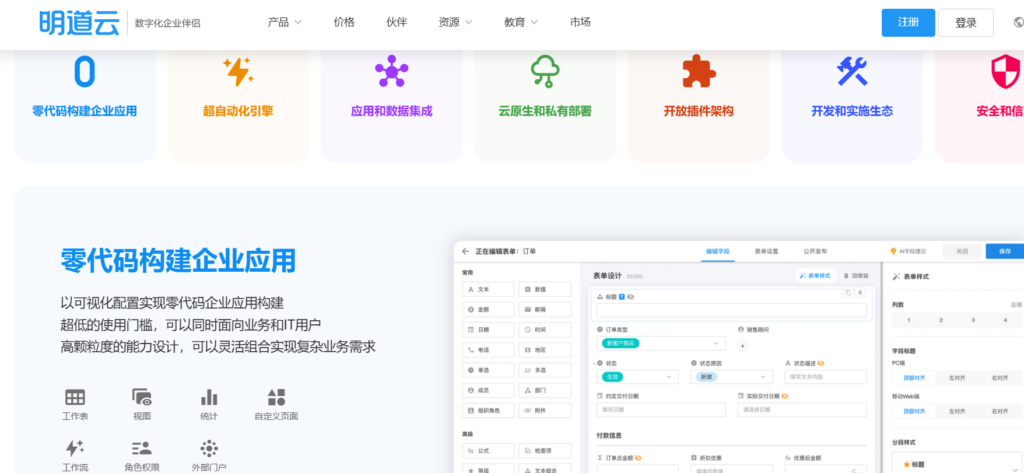Toggle hidden-eye icon next to 状态描述
Viewport: 1024px width, 473px height.
point(820,363)
